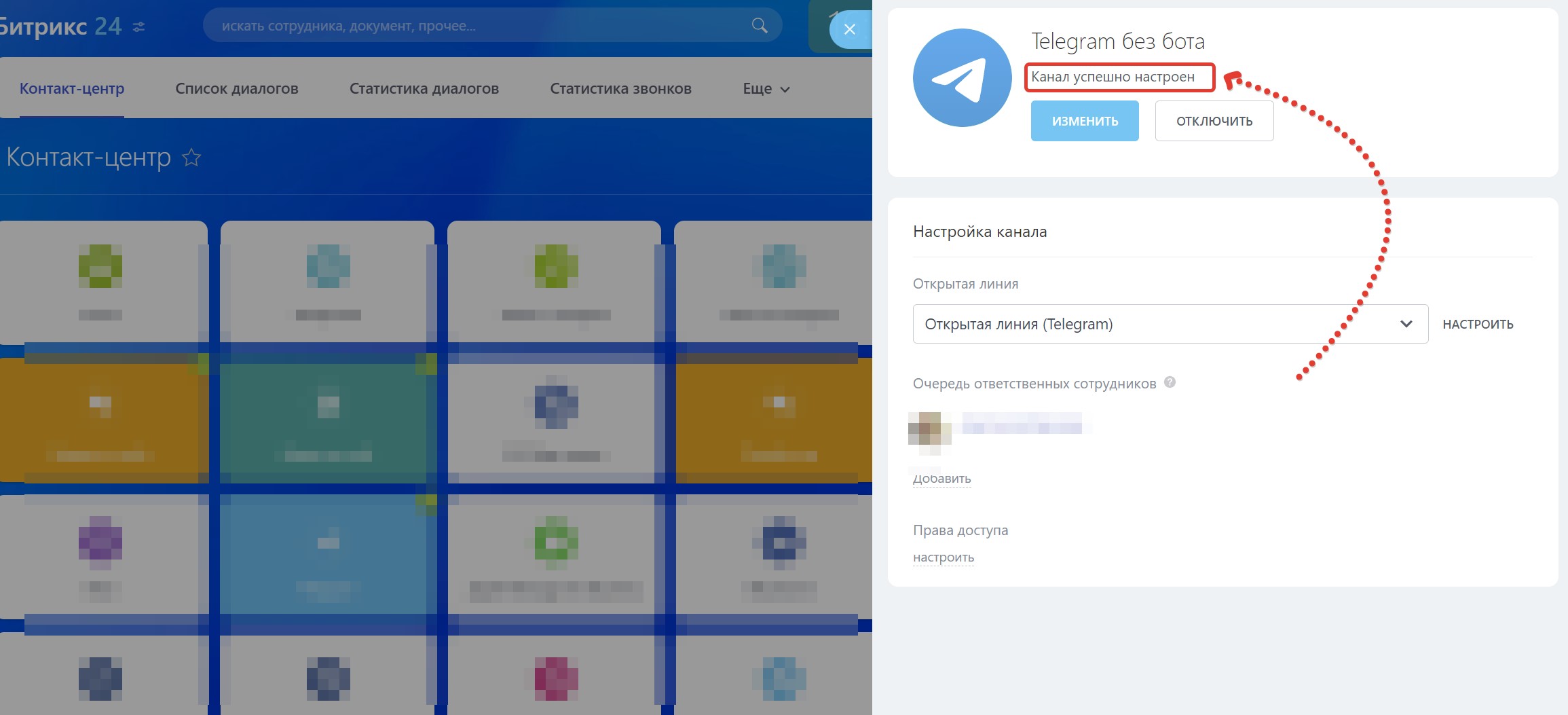Expand the Еще menu

coord(766,89)
